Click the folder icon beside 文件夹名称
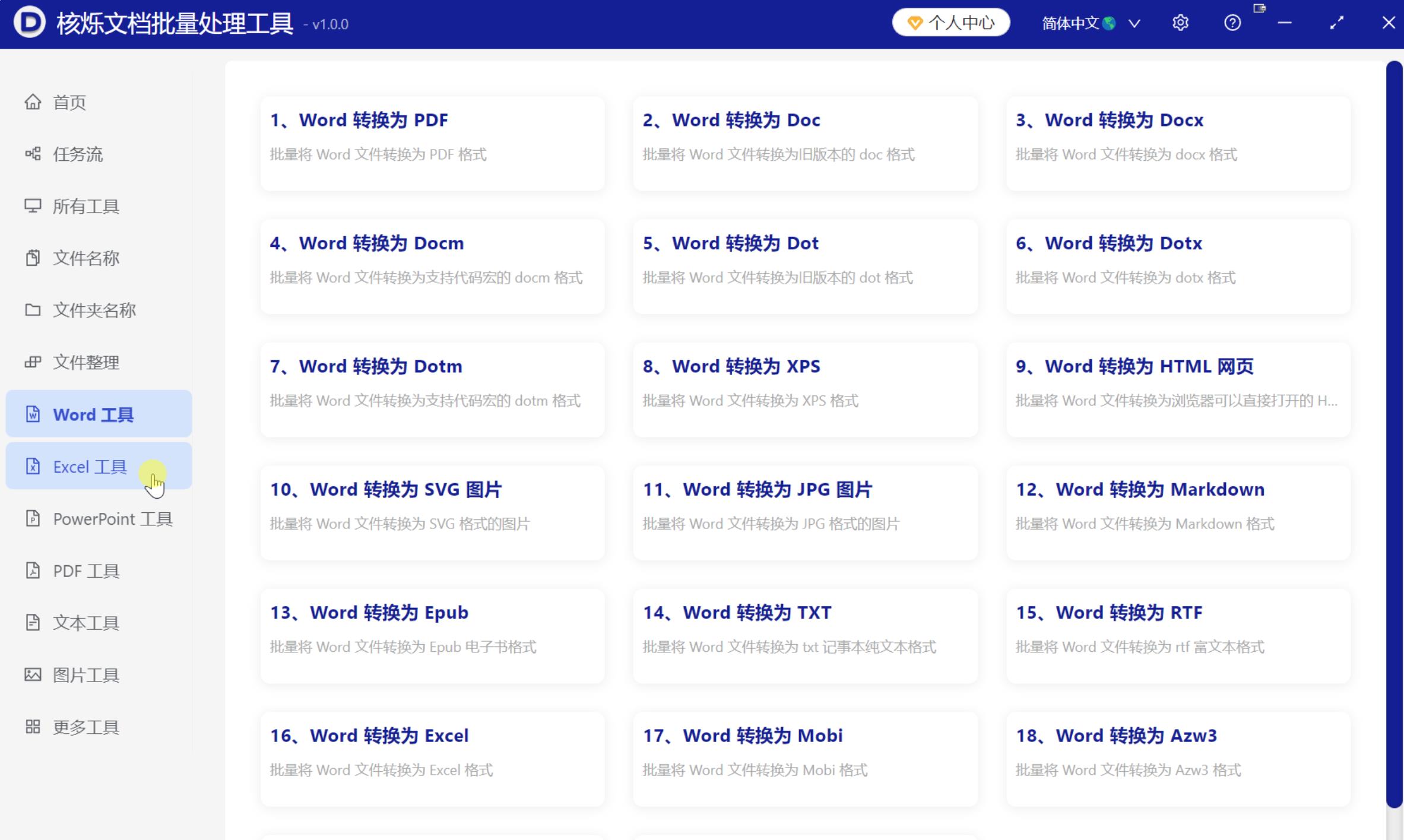The width and height of the screenshot is (1404, 840). 33,310
